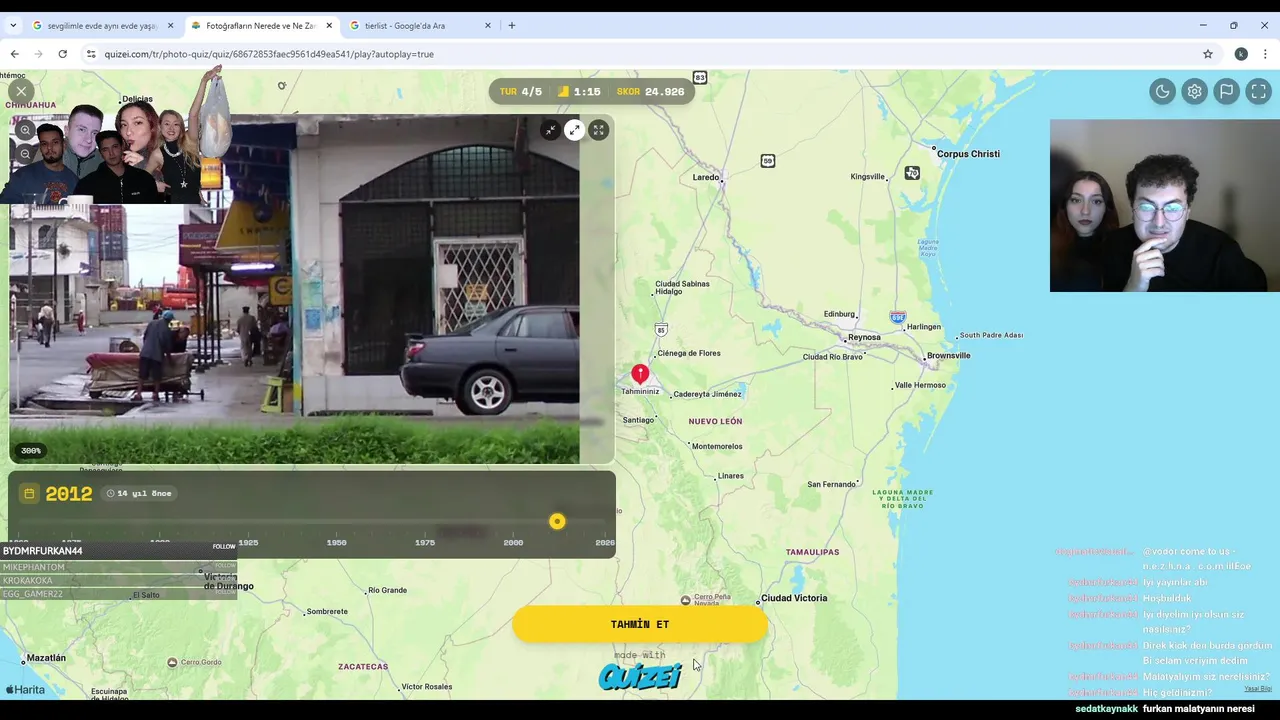1280x720 pixels.
Task: Shrink the photo panel with collapse arrows
Action: click(x=550, y=130)
